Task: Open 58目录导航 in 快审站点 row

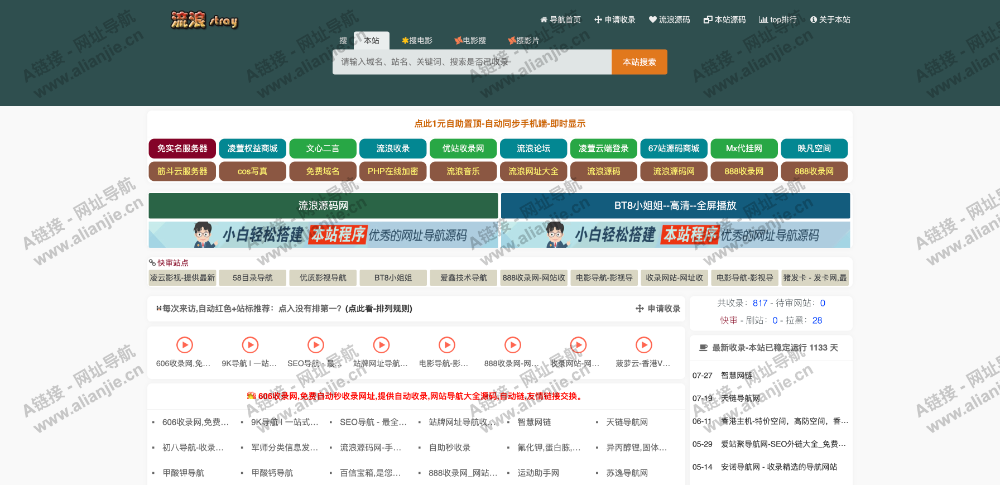Action: [253, 278]
